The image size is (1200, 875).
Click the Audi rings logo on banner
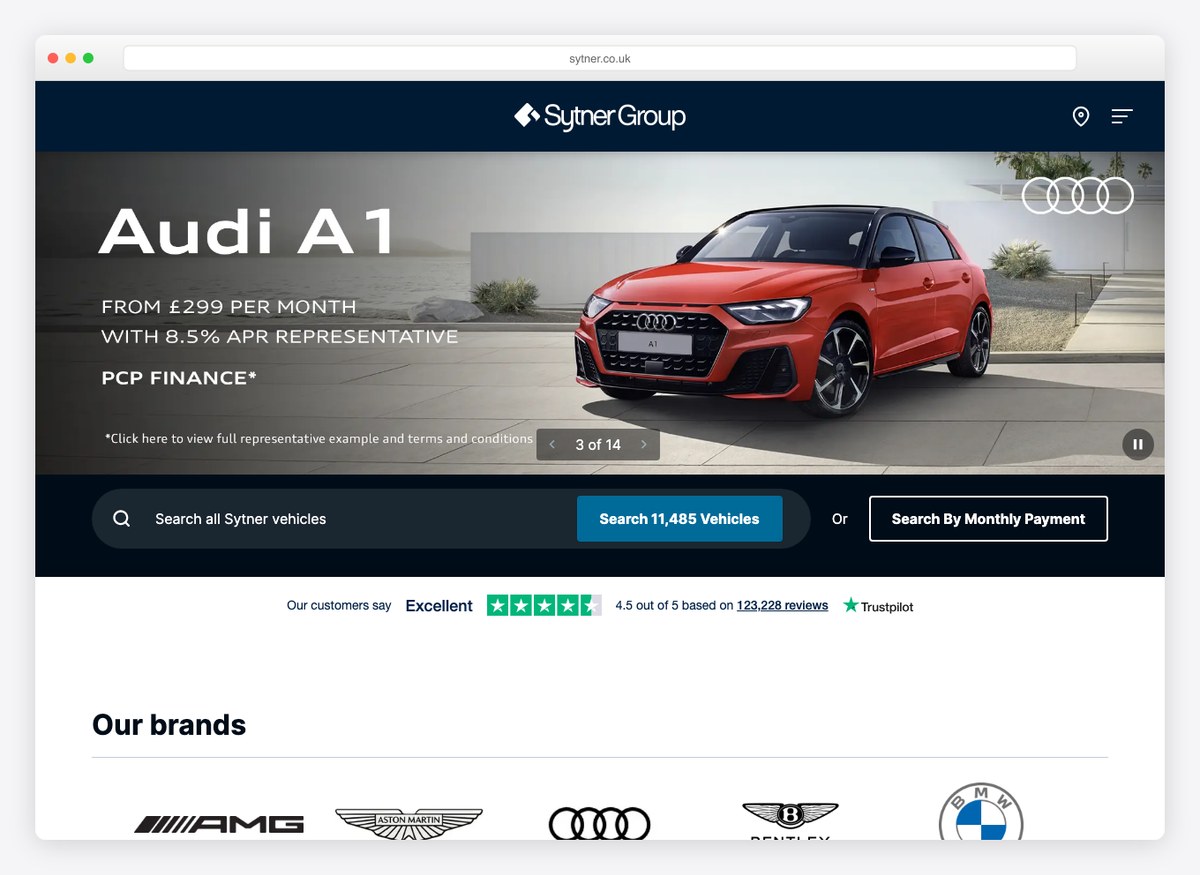click(1077, 195)
